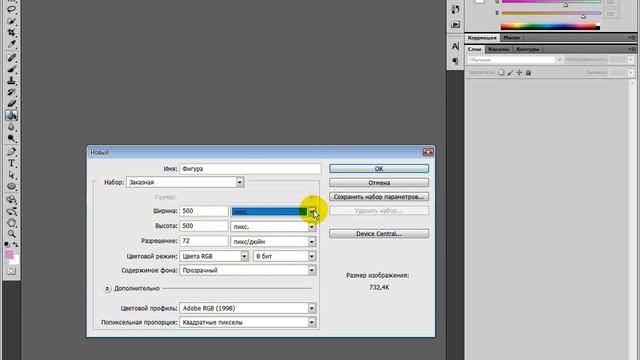The width and height of the screenshot is (640, 360).
Task: Select the Healing Brush tool
Action: (x=11, y=58)
